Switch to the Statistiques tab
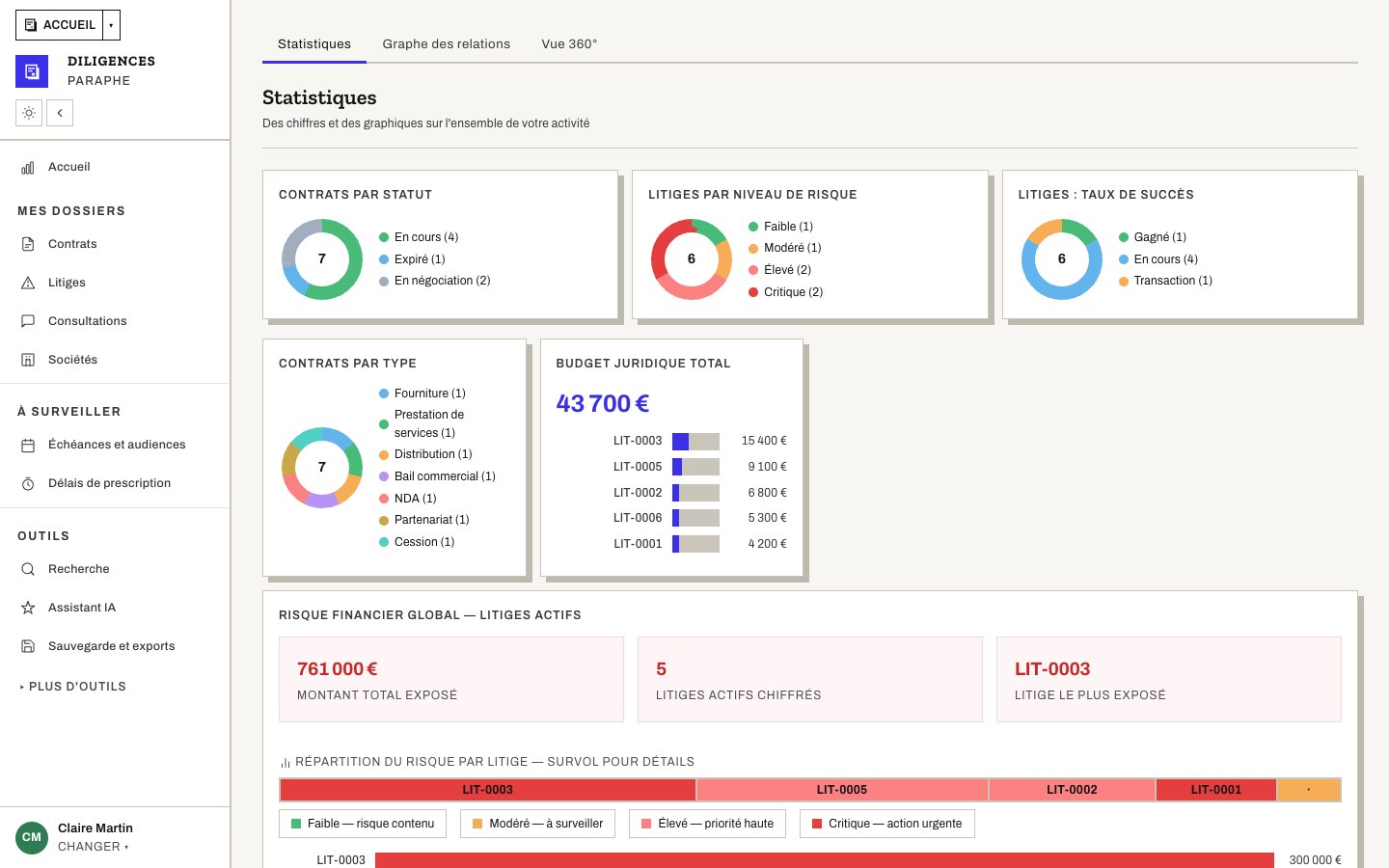 tap(314, 44)
